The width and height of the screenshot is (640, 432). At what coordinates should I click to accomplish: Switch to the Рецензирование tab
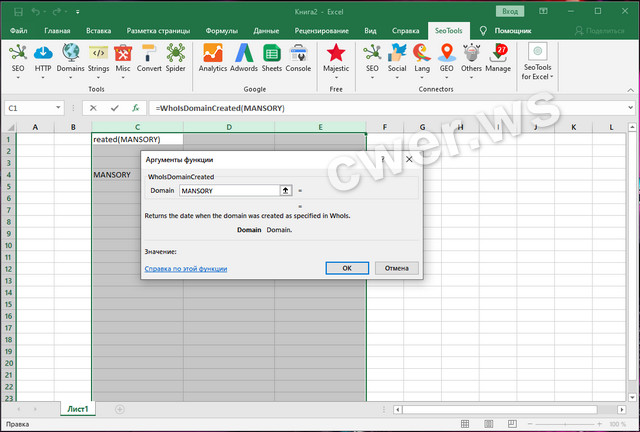click(x=322, y=31)
